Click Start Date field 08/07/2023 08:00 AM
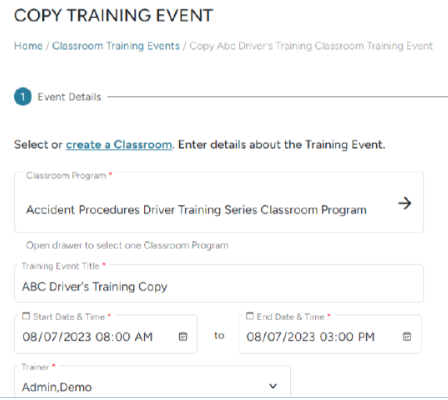 [x=106, y=334]
